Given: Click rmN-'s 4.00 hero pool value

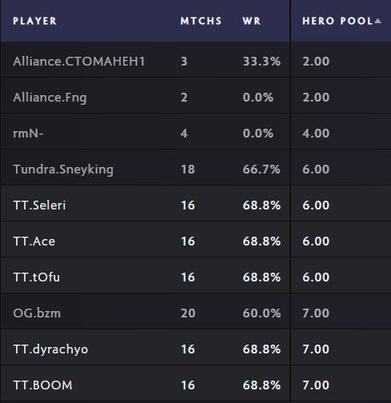Looking at the screenshot, I should point(316,133).
